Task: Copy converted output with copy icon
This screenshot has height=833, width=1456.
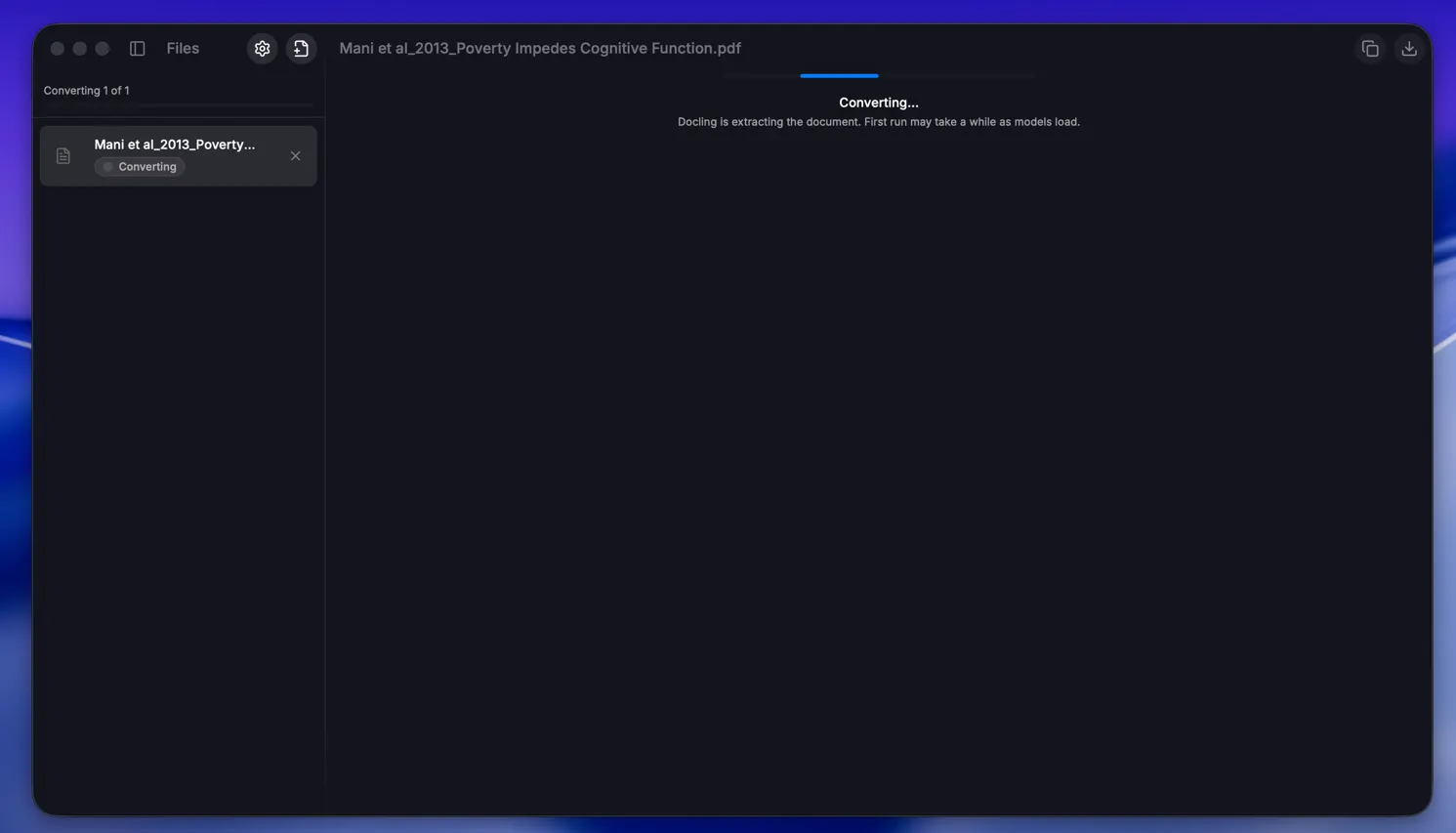Action: point(1370,49)
